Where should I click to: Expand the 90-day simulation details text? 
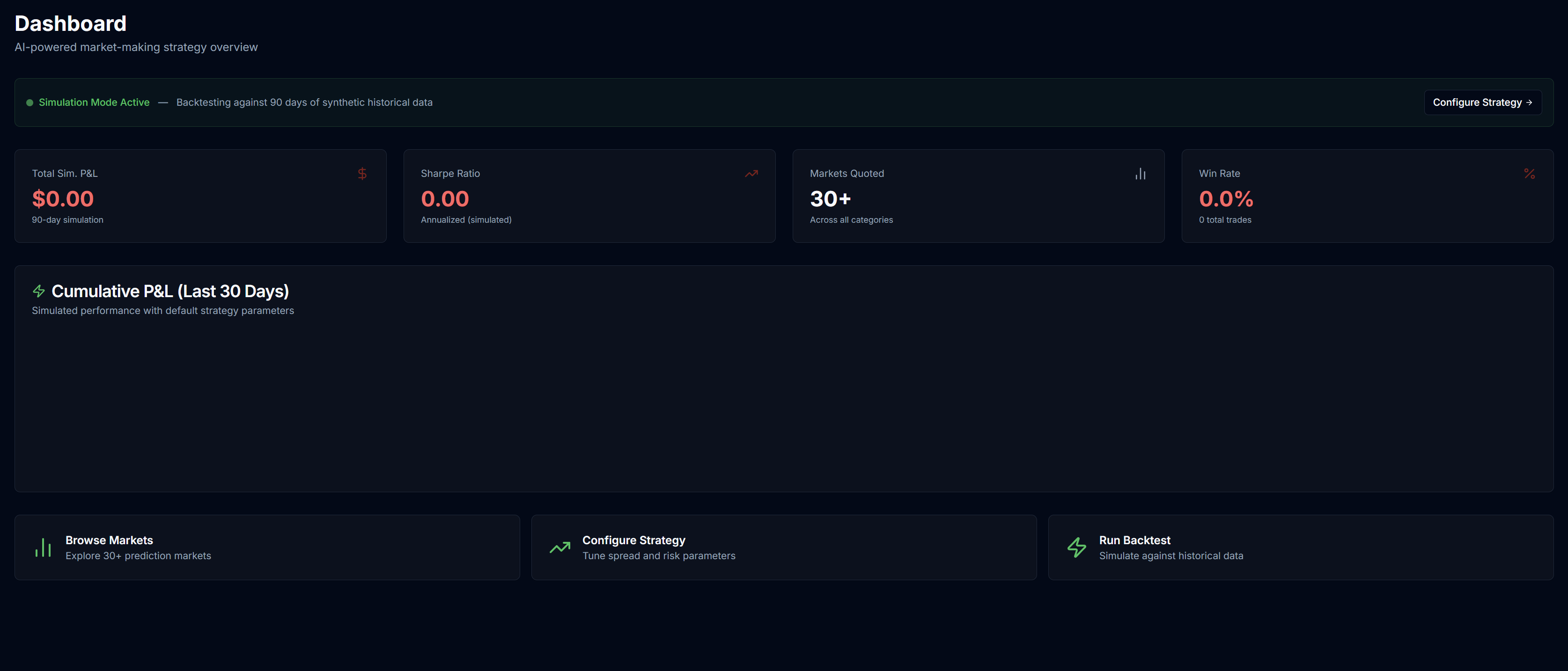point(67,219)
